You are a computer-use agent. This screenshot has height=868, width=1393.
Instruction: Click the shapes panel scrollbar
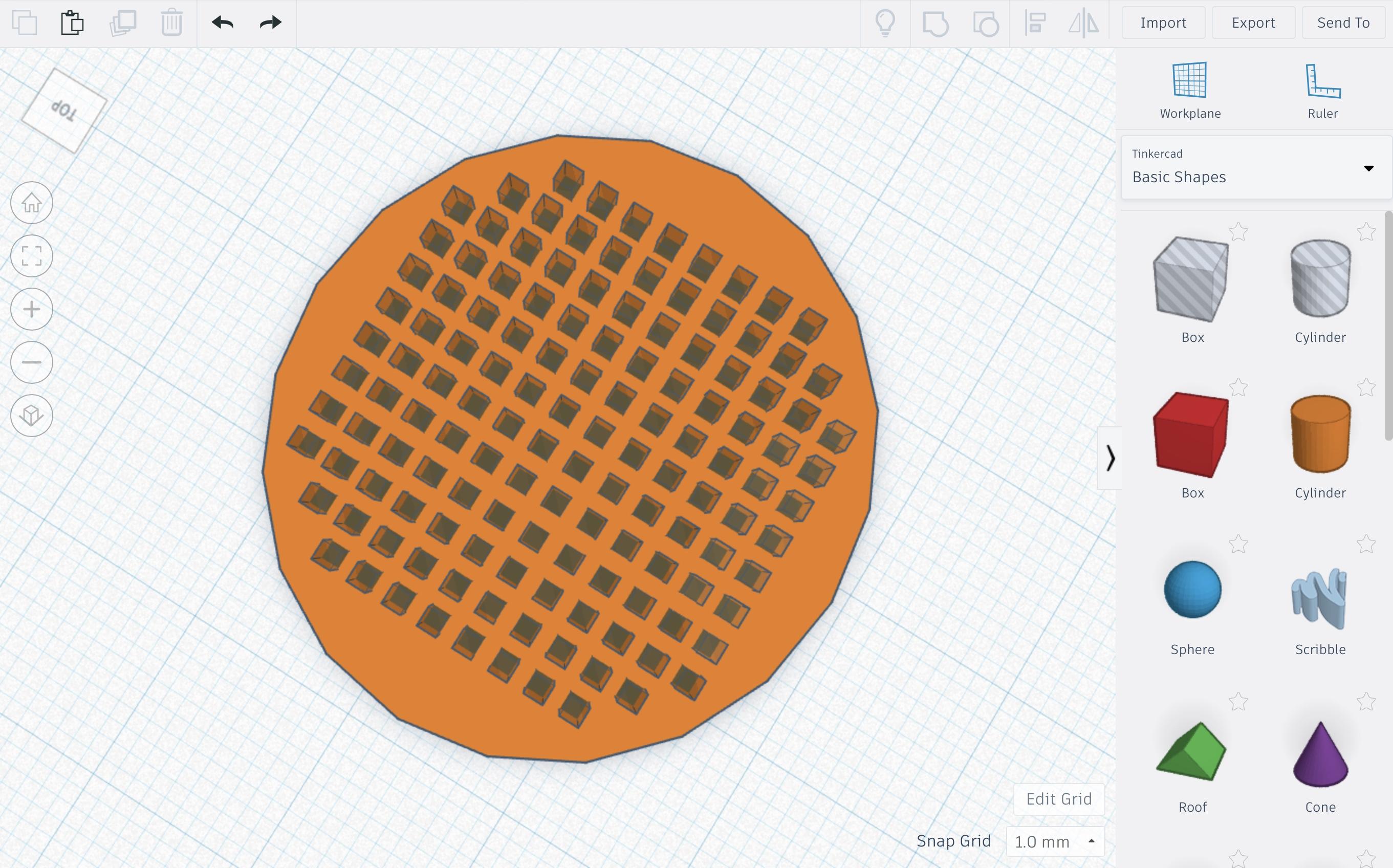pyautogui.click(x=1388, y=326)
